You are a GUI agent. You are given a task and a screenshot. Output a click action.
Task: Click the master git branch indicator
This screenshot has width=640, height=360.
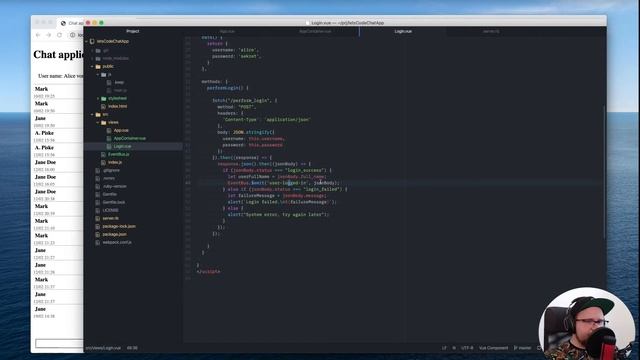pos(523,348)
